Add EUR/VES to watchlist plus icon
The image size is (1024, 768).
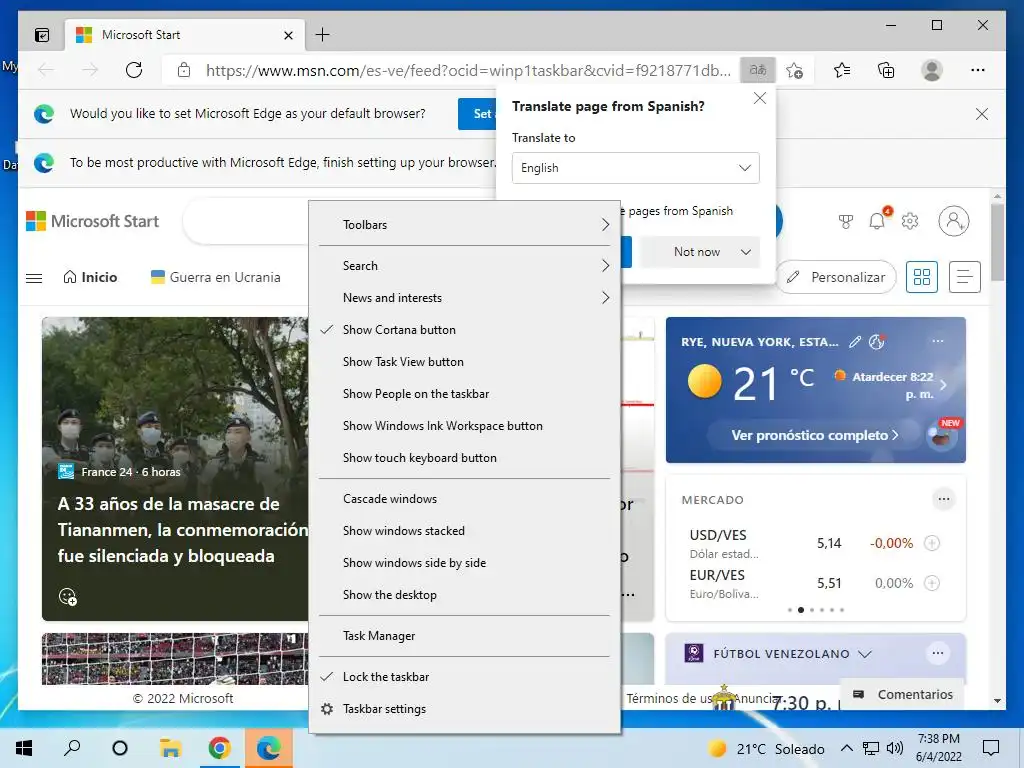pyautogui.click(x=932, y=583)
